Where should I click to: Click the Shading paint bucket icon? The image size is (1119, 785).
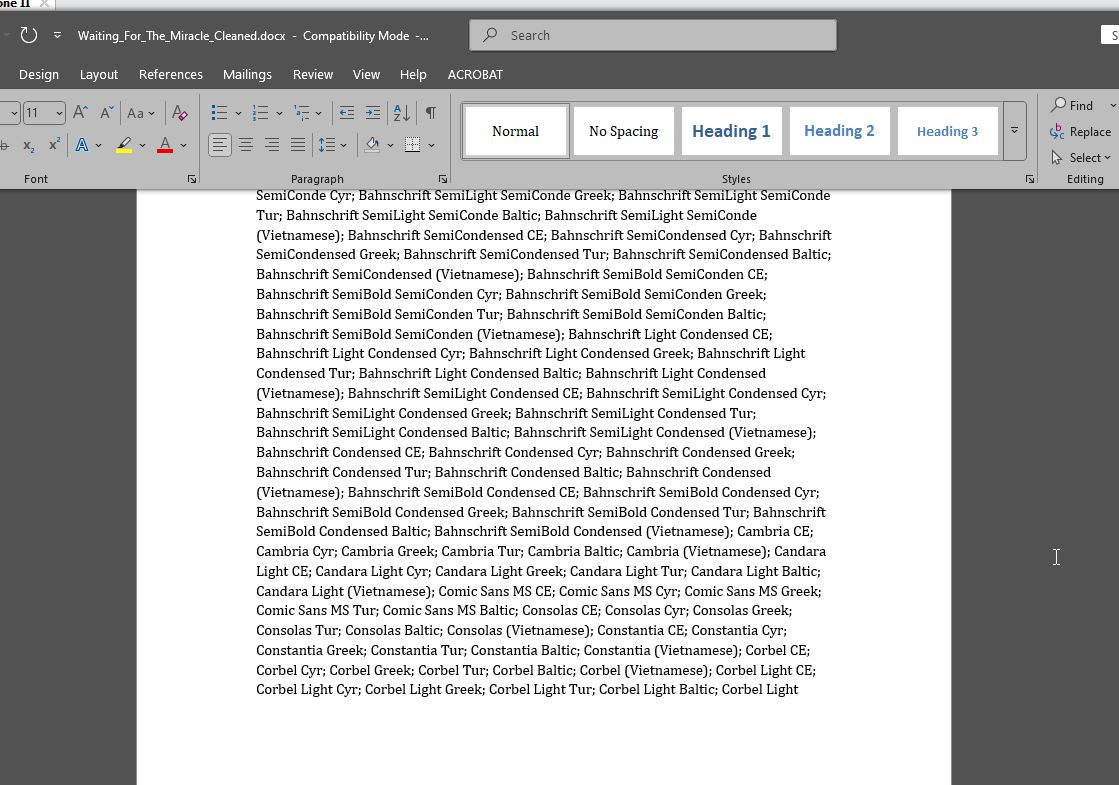(x=373, y=146)
